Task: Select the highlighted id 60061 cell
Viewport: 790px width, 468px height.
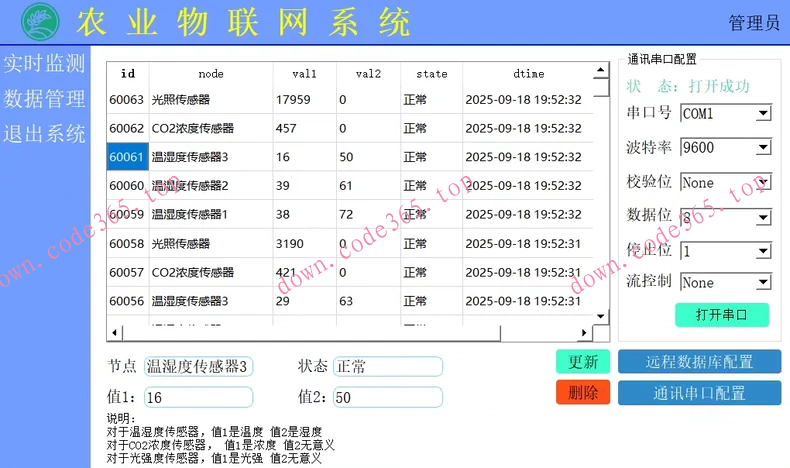Action: (x=127, y=157)
